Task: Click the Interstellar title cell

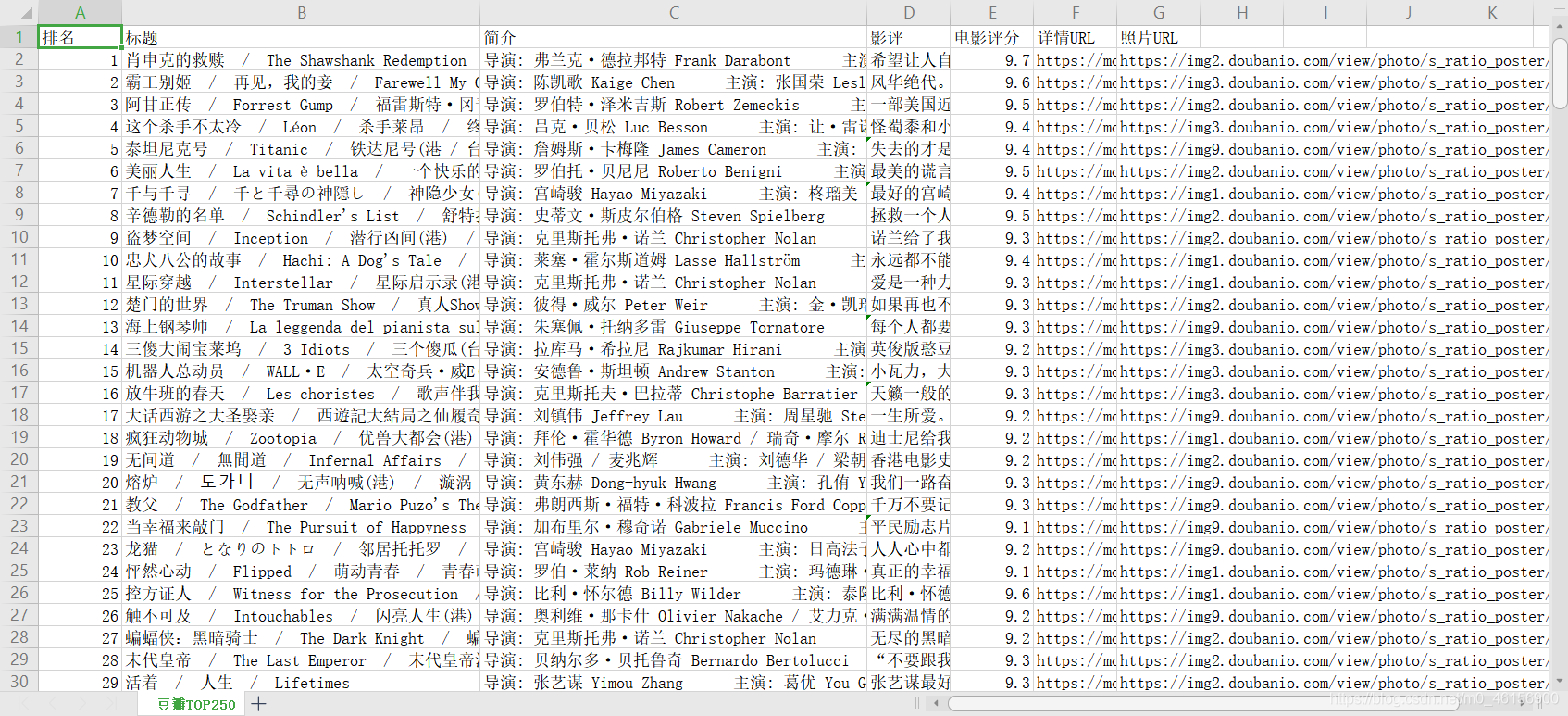Action: pos(302,283)
